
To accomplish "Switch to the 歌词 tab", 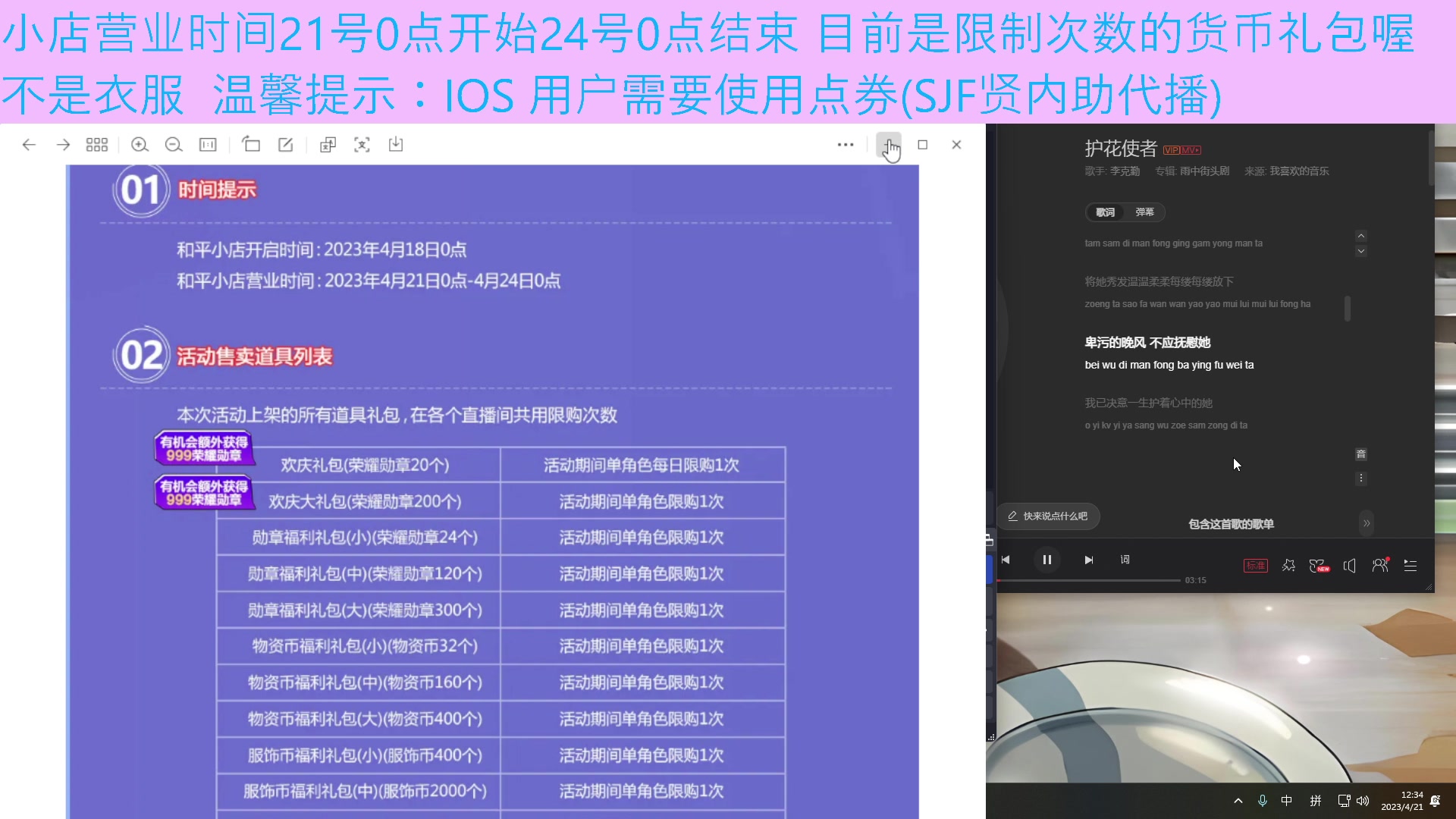I will tap(1106, 212).
